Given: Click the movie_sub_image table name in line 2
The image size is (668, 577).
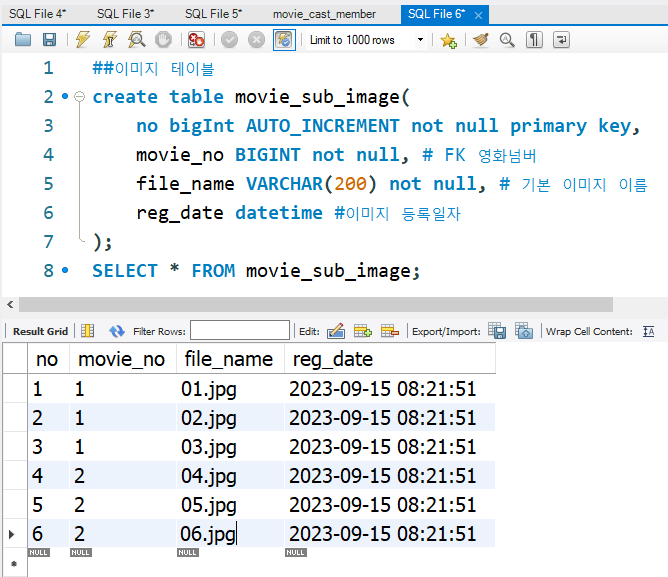Looking at the screenshot, I should (317, 97).
